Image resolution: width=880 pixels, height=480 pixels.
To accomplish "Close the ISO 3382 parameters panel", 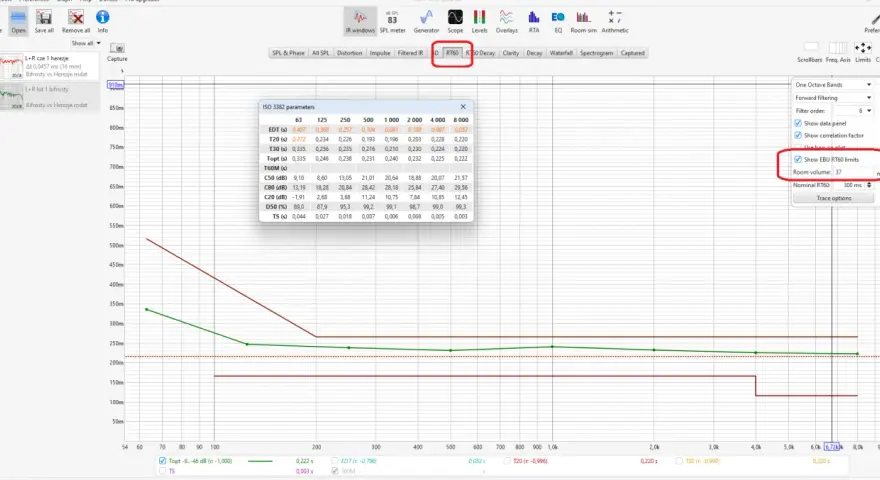I will tap(463, 107).
